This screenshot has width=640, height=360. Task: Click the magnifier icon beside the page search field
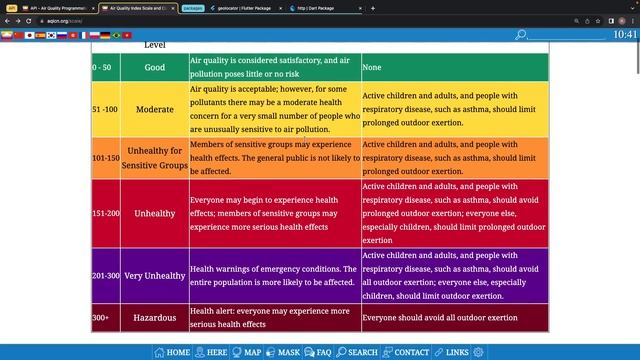coord(520,35)
